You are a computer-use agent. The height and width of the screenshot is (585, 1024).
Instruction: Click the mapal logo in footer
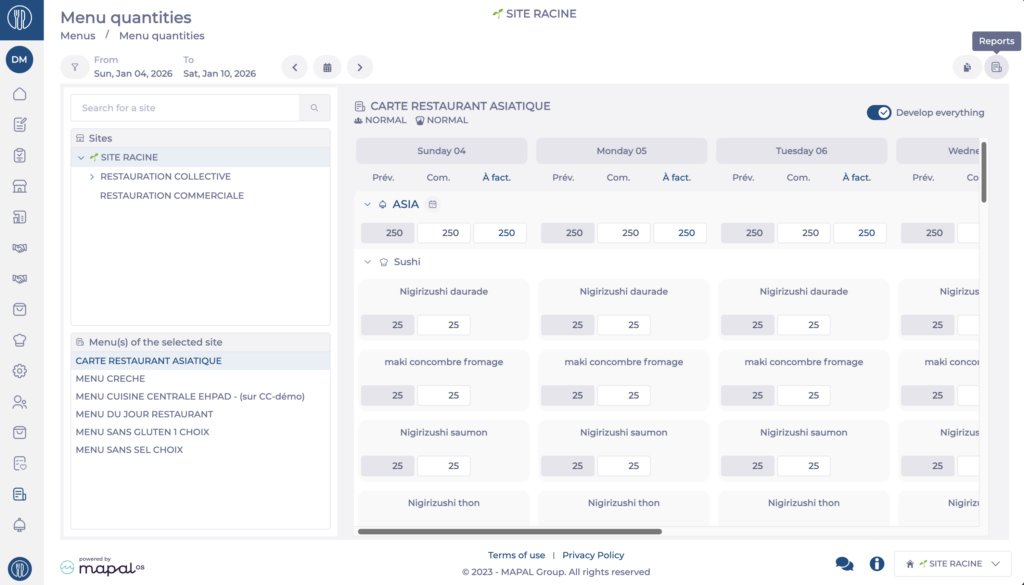[103, 567]
